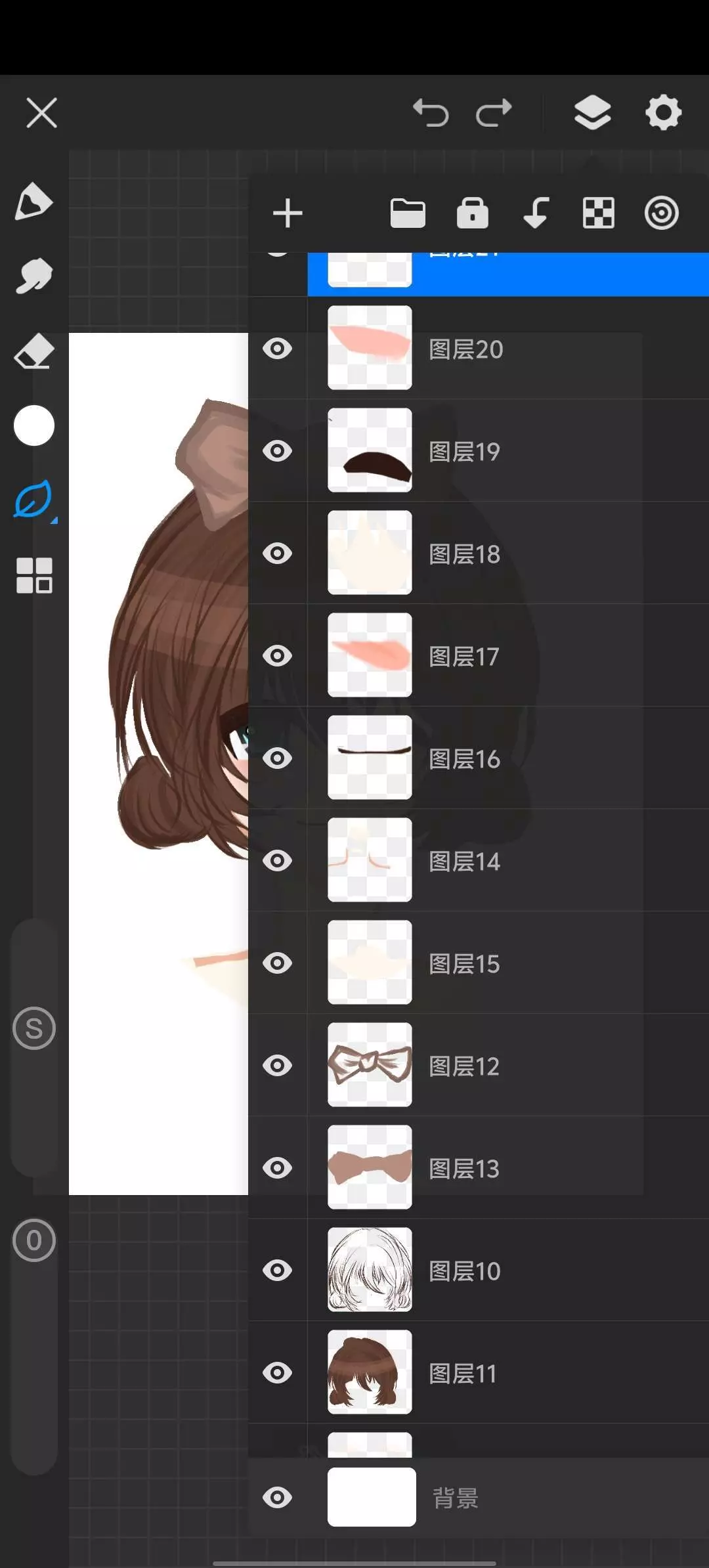Lock the selected layer
This screenshot has width=709, height=1568.
pos(473,214)
